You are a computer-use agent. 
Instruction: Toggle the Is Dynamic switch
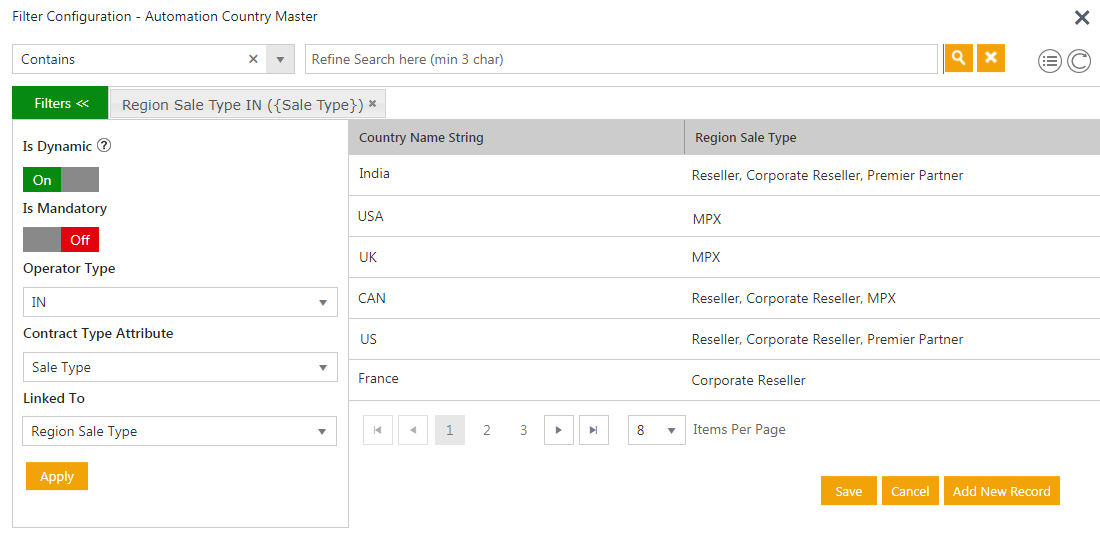(x=61, y=180)
